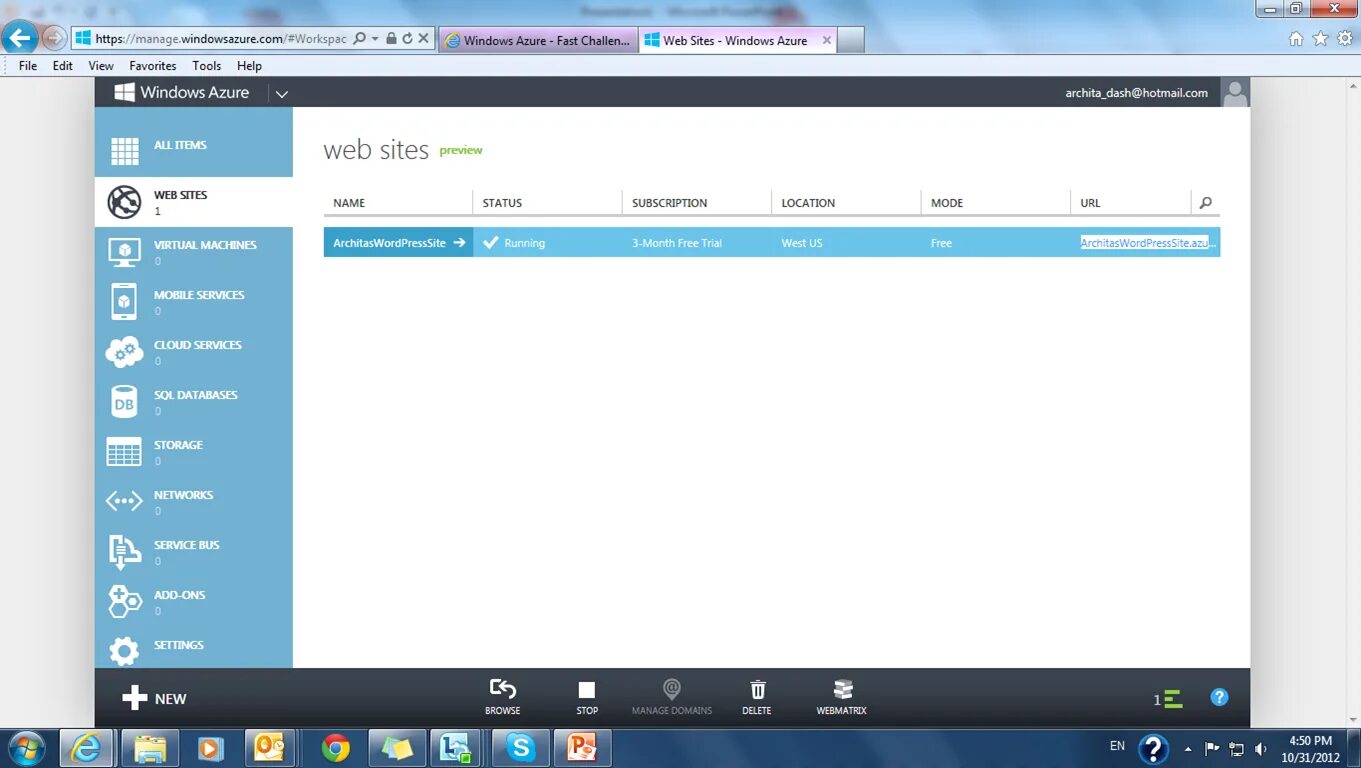Open the File menu

(28, 66)
